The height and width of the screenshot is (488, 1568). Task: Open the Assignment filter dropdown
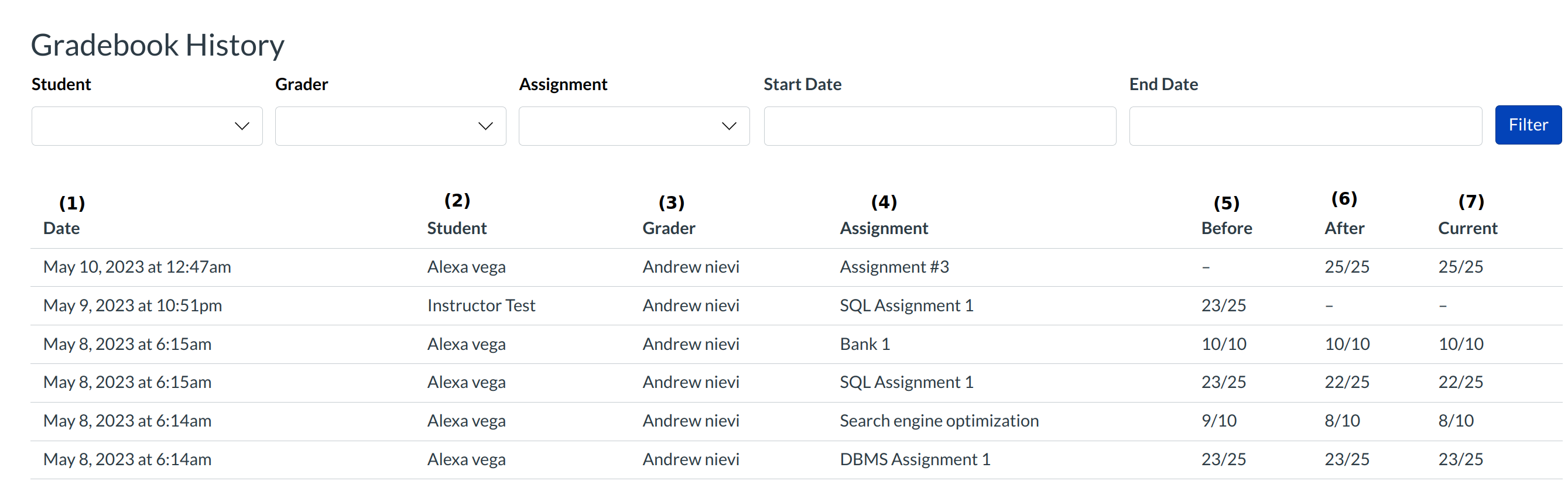pyautogui.click(x=634, y=126)
